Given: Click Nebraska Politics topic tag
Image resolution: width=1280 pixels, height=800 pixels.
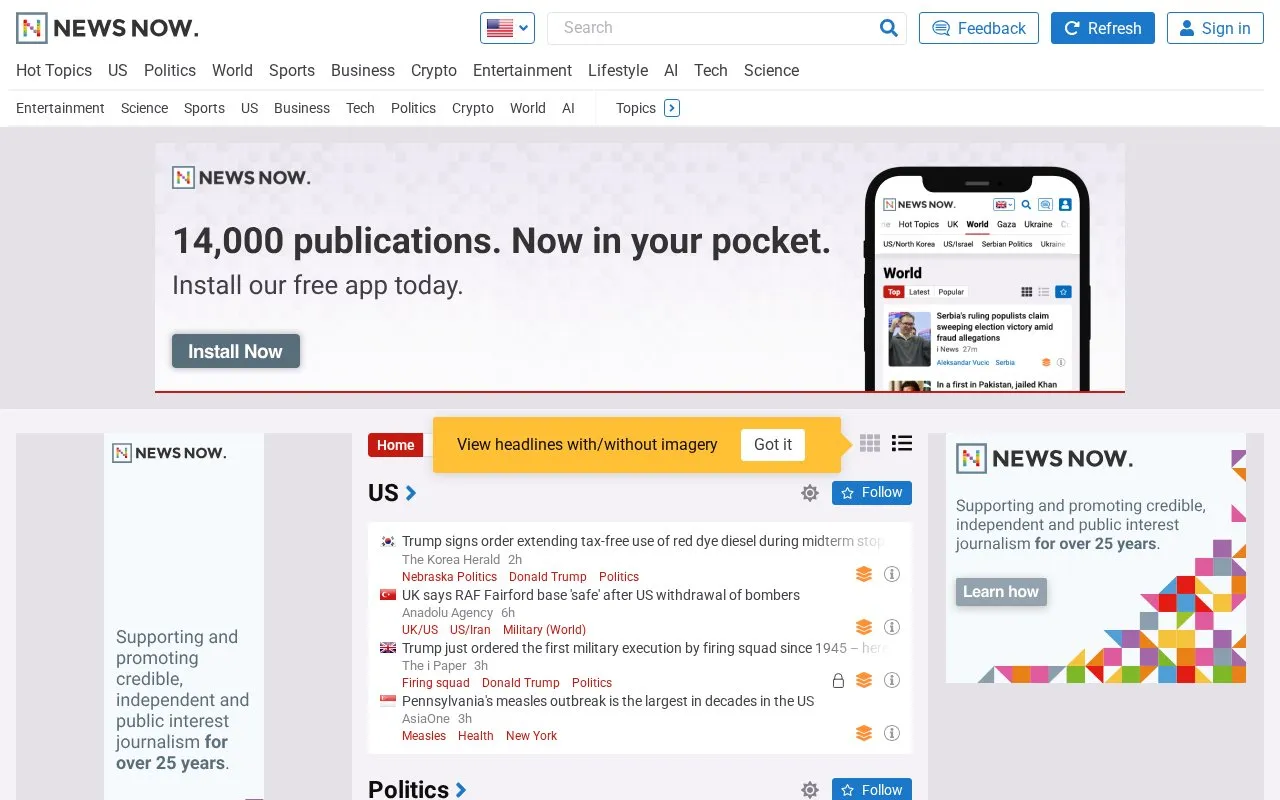Looking at the screenshot, I should point(449,577).
